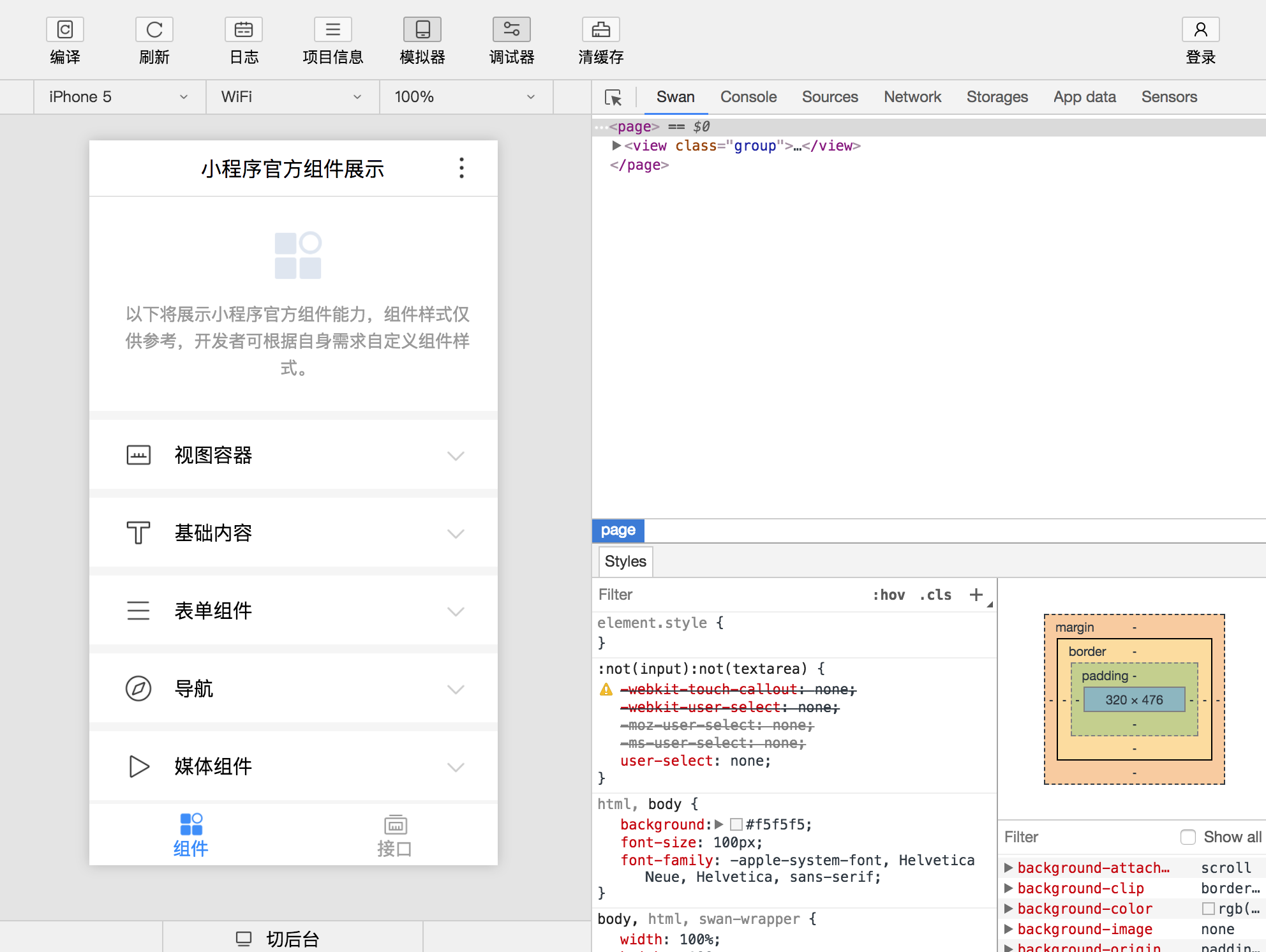
Task: Expand the background-attachment computed property
Action: click(x=1009, y=868)
